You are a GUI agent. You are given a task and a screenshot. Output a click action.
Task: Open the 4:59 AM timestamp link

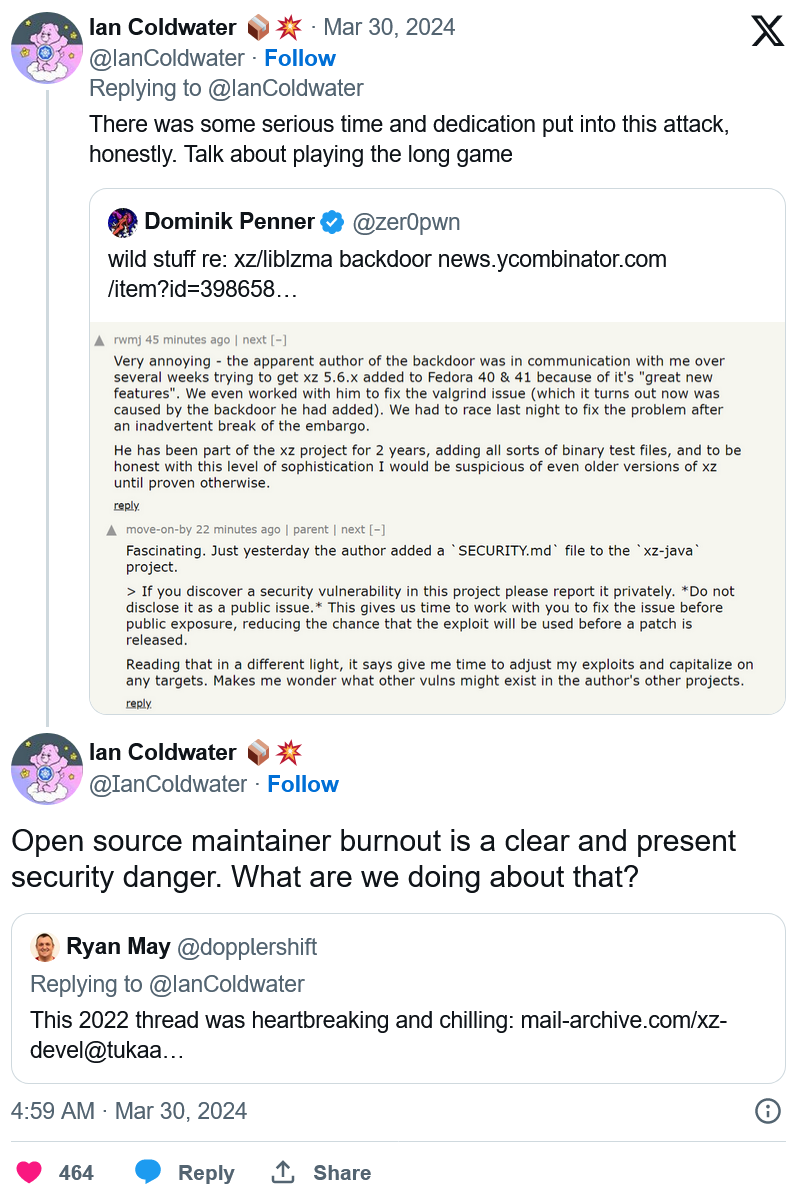[128, 1111]
